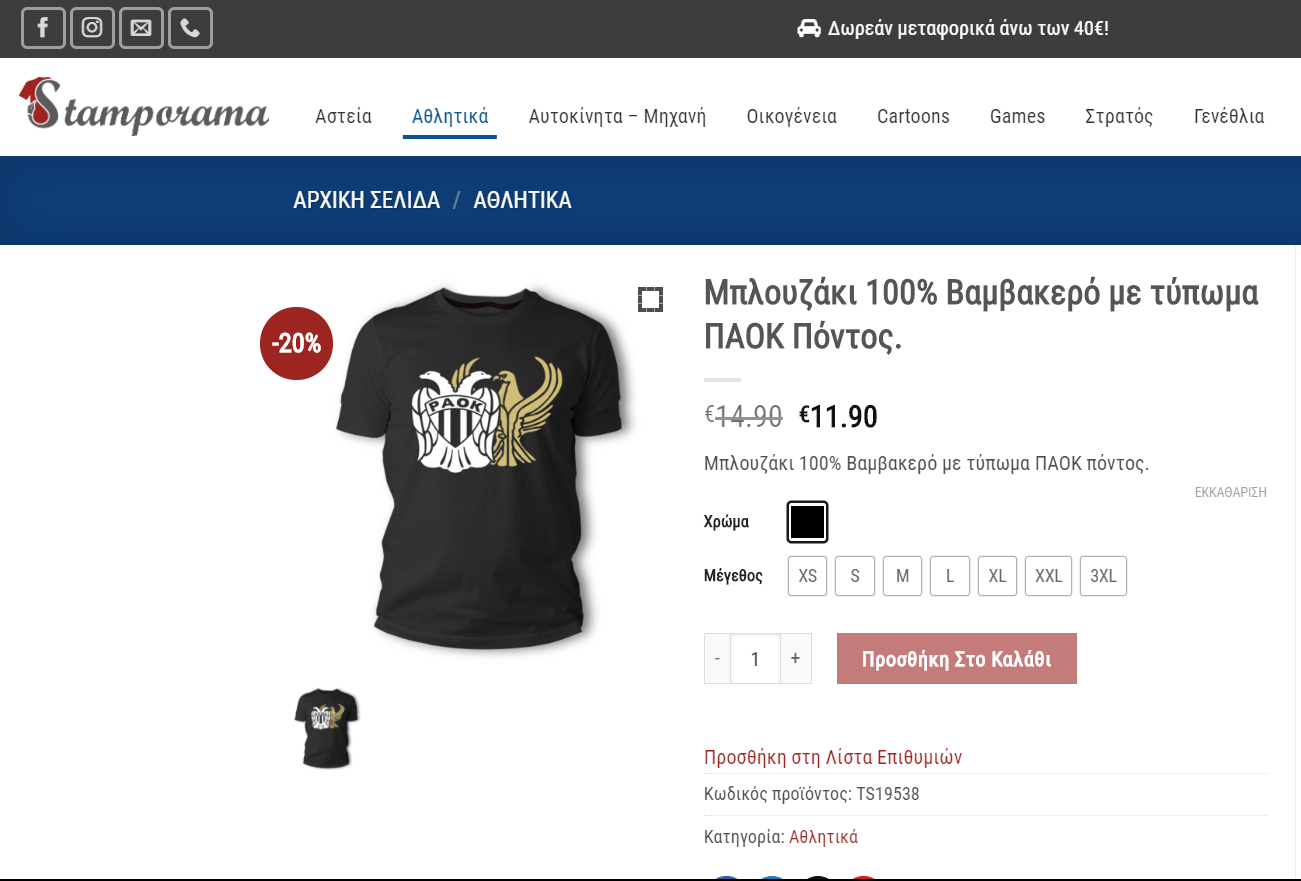Open the Facebook page icon
The image size is (1301, 881).
[43, 28]
